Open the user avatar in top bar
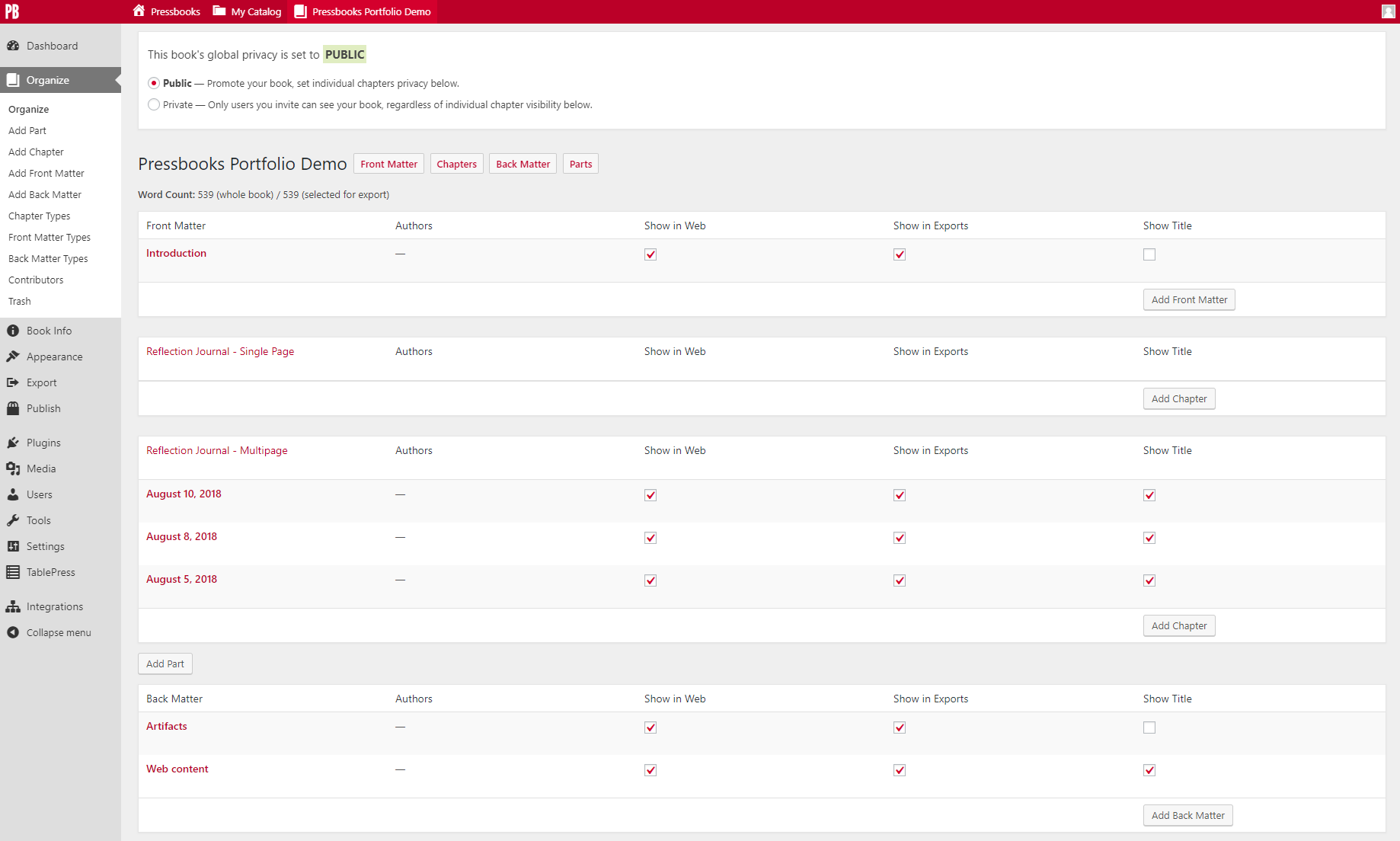The height and width of the screenshot is (841, 1400). click(x=1388, y=11)
